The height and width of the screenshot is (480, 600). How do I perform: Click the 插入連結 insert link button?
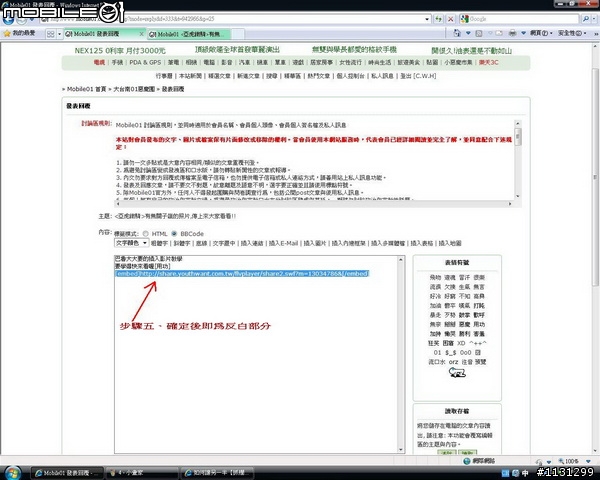click(252, 243)
